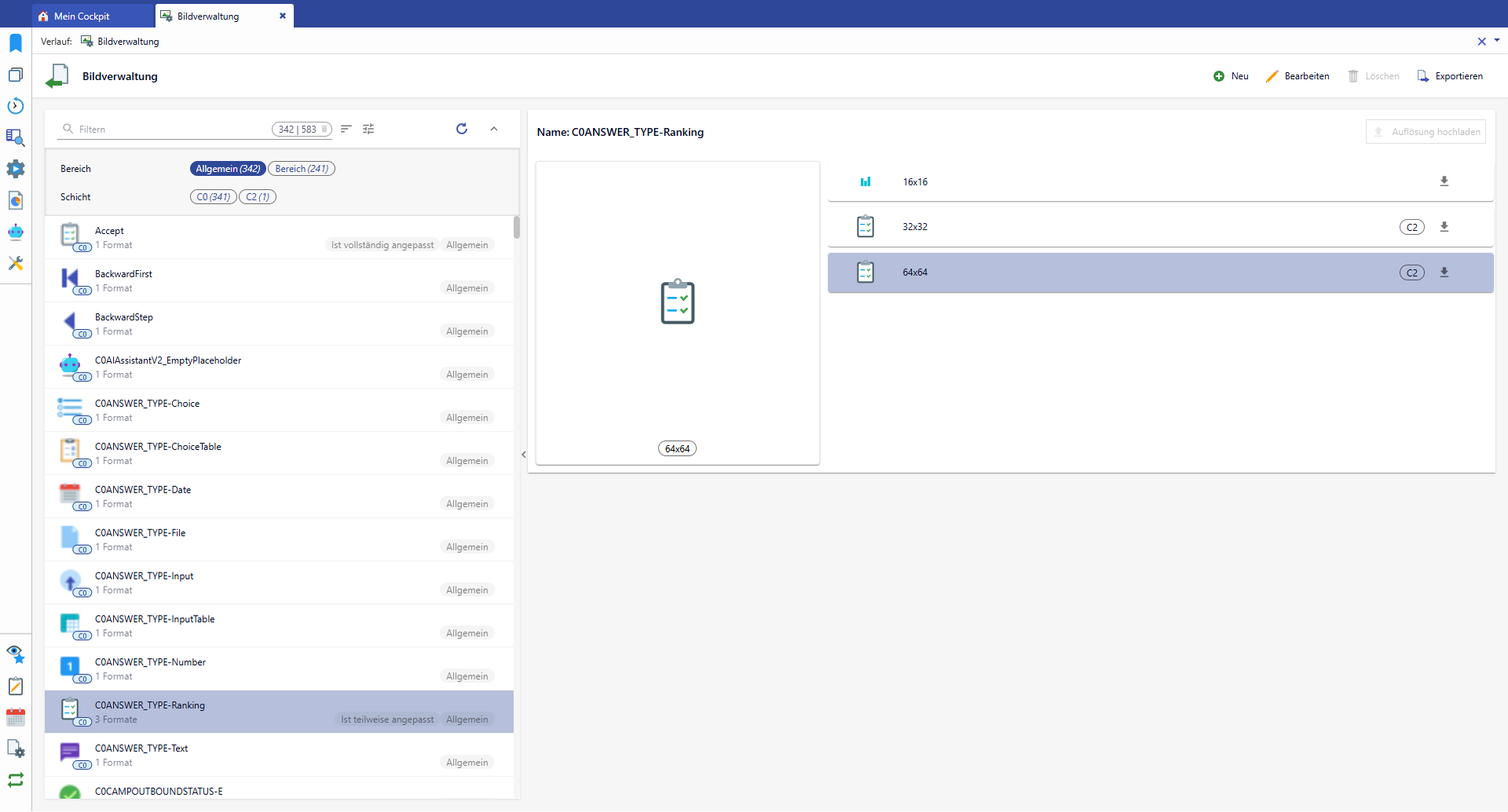Toggle the Allgemein (342) filter chip
This screenshot has height=812, width=1508.
[x=228, y=169]
